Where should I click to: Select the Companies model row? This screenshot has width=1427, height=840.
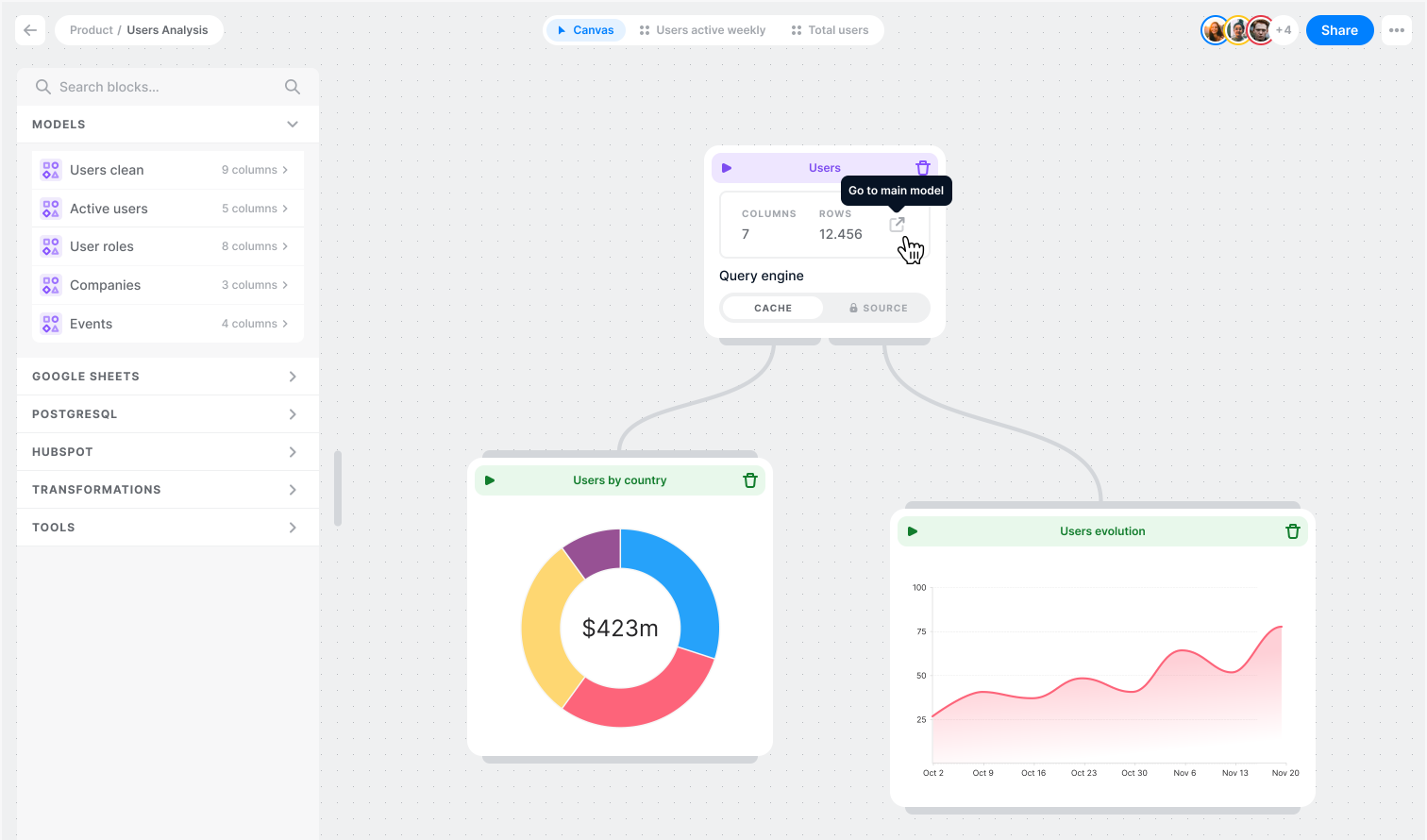click(x=168, y=285)
